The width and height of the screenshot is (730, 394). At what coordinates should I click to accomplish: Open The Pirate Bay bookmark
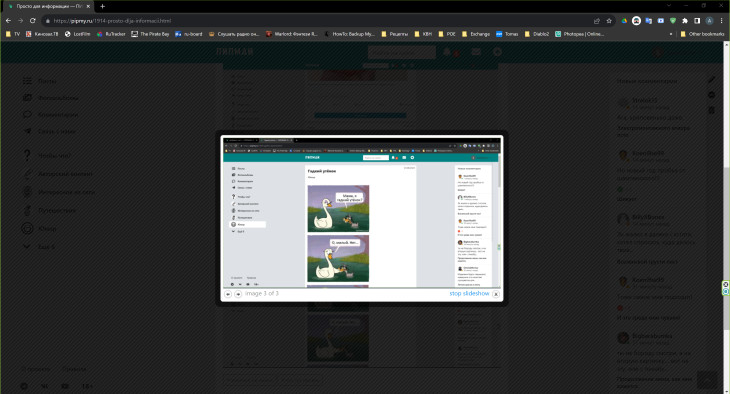[150, 34]
